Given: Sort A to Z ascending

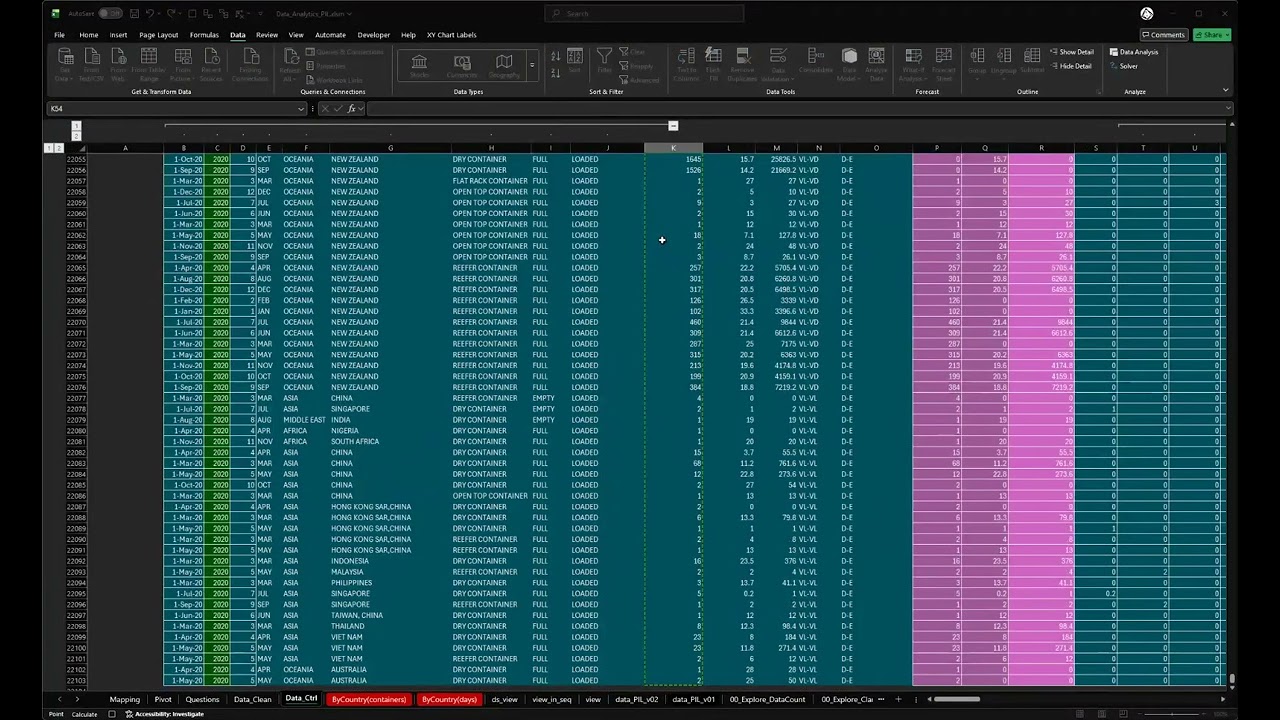Looking at the screenshot, I should [555, 54].
